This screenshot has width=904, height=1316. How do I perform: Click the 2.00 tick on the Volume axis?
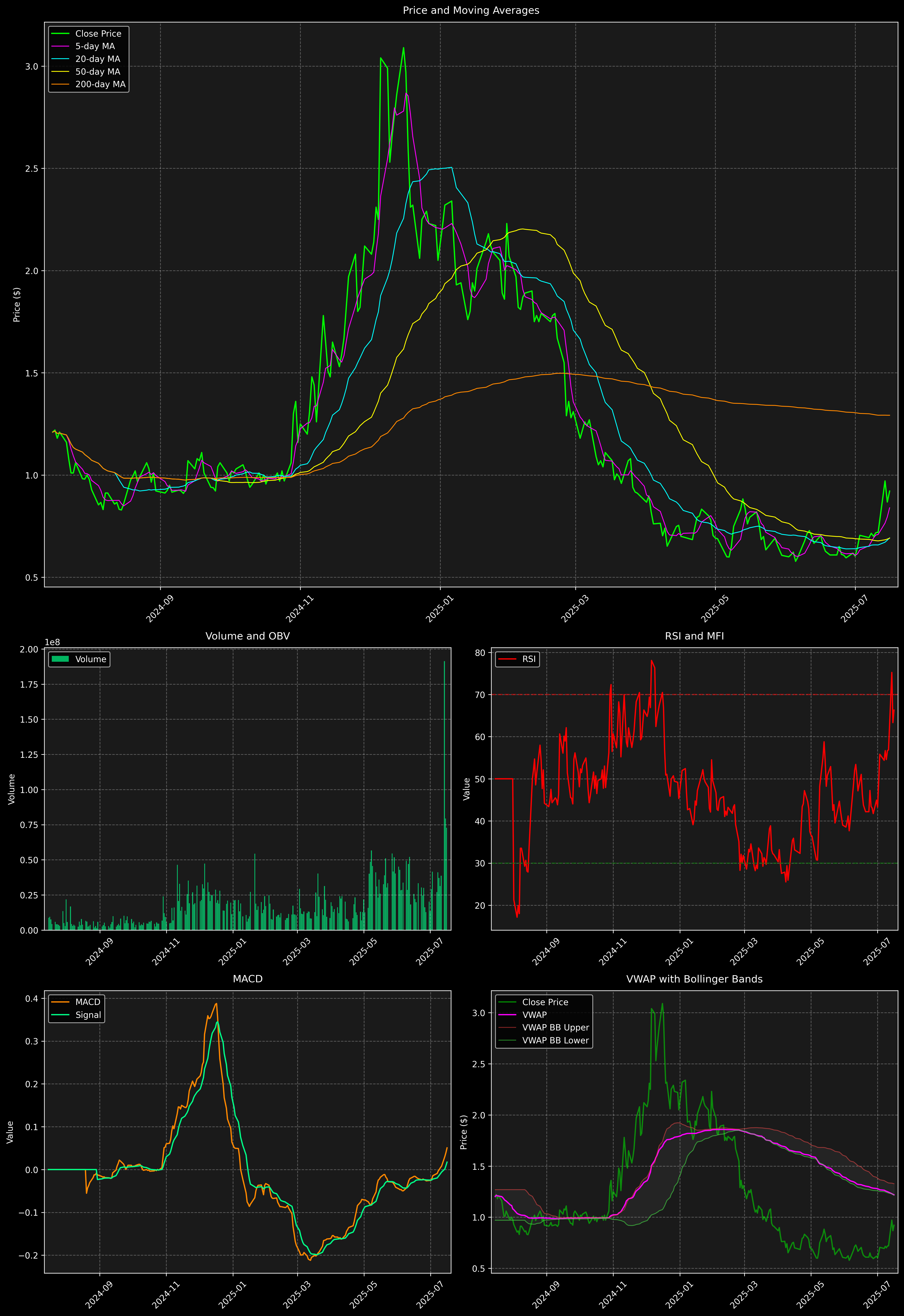(29, 650)
